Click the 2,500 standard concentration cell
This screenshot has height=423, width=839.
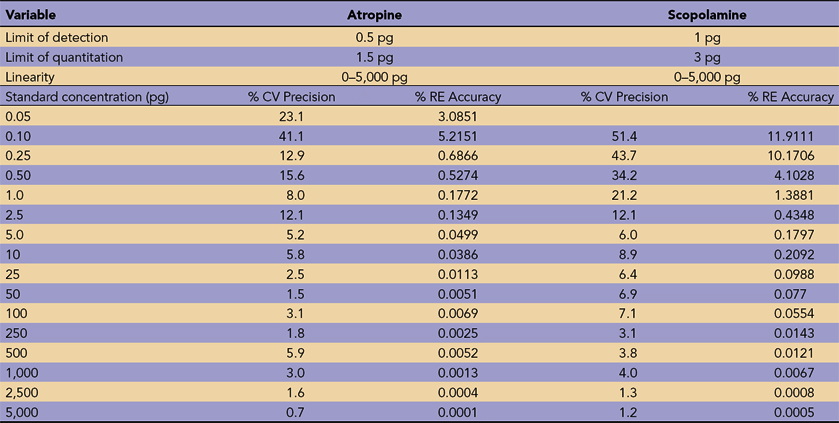coord(23,394)
